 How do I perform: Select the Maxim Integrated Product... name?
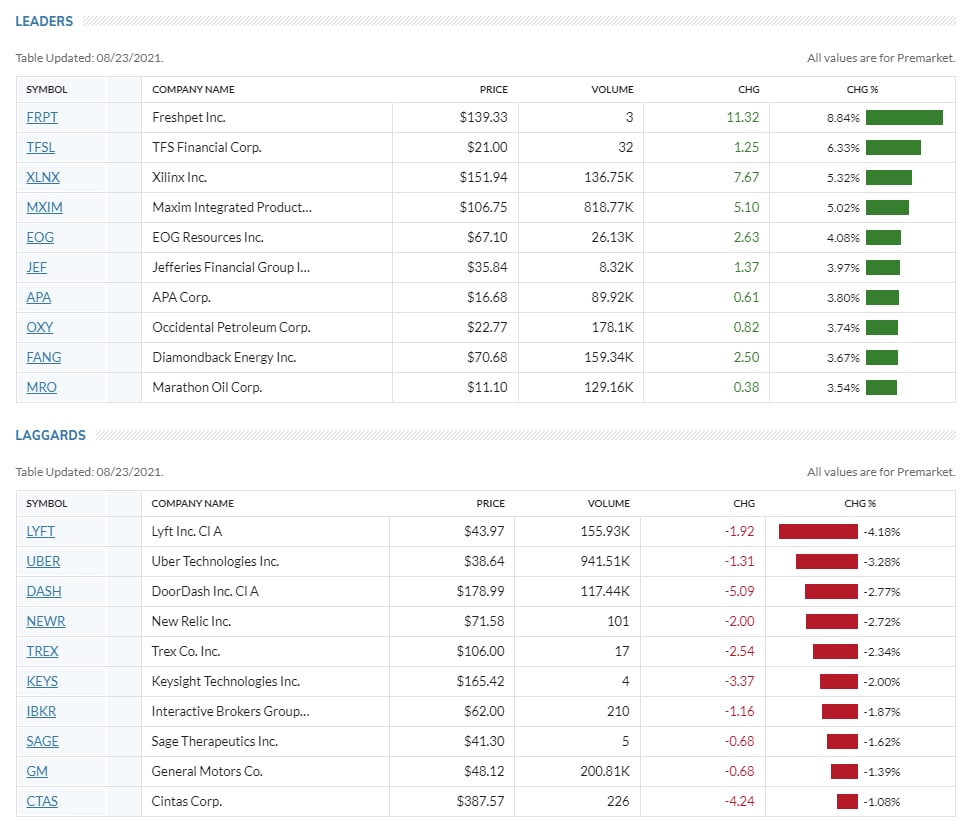[x=232, y=207]
